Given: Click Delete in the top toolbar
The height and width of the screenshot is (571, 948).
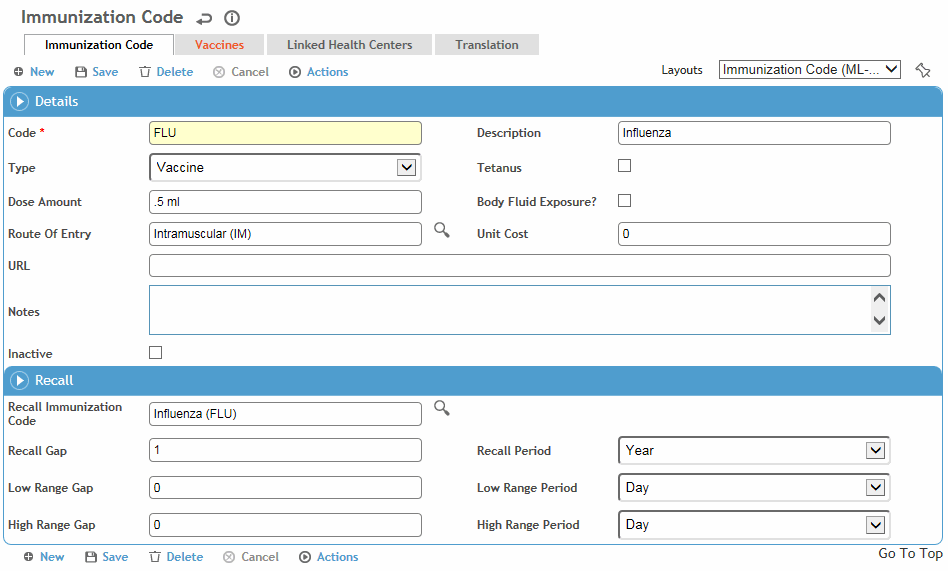Looking at the screenshot, I should 166,72.
